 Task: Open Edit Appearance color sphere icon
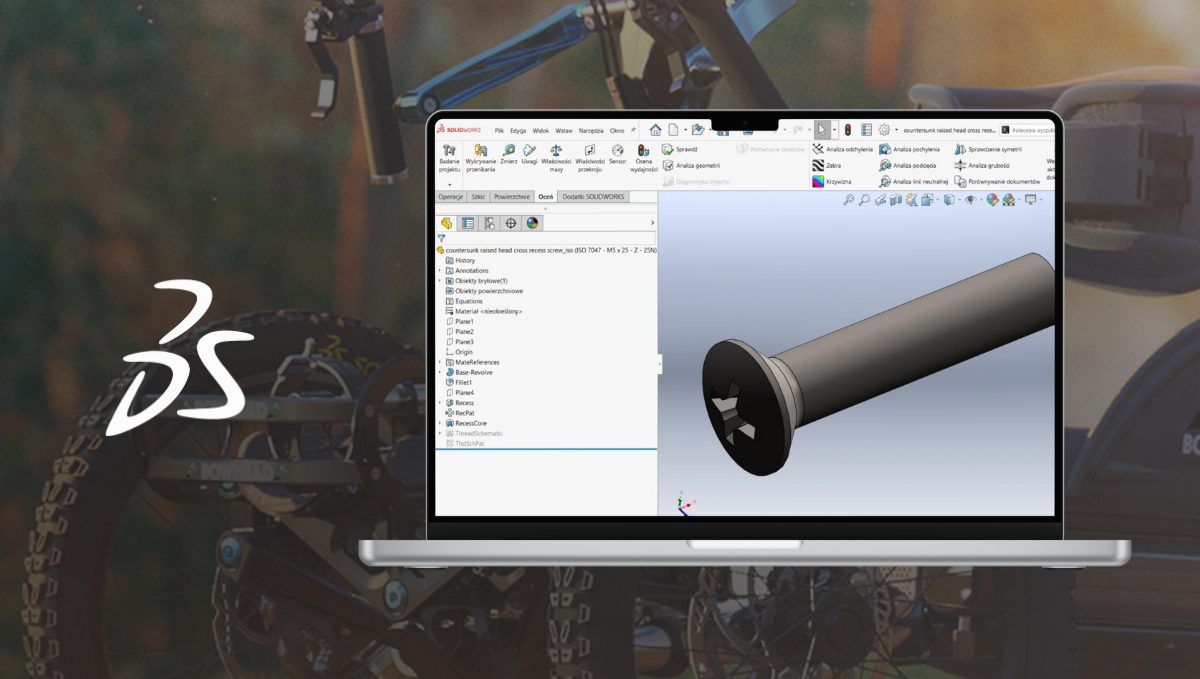tap(992, 200)
